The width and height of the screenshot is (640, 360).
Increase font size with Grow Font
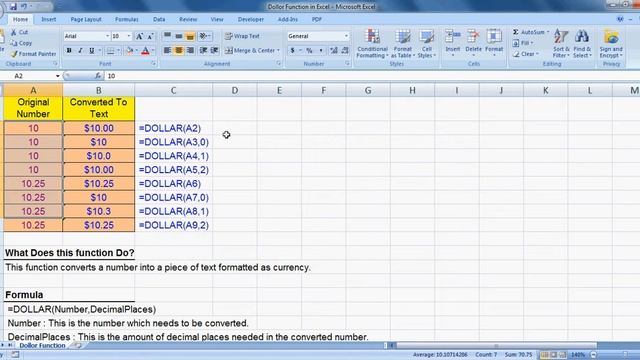pyautogui.click(x=140, y=36)
